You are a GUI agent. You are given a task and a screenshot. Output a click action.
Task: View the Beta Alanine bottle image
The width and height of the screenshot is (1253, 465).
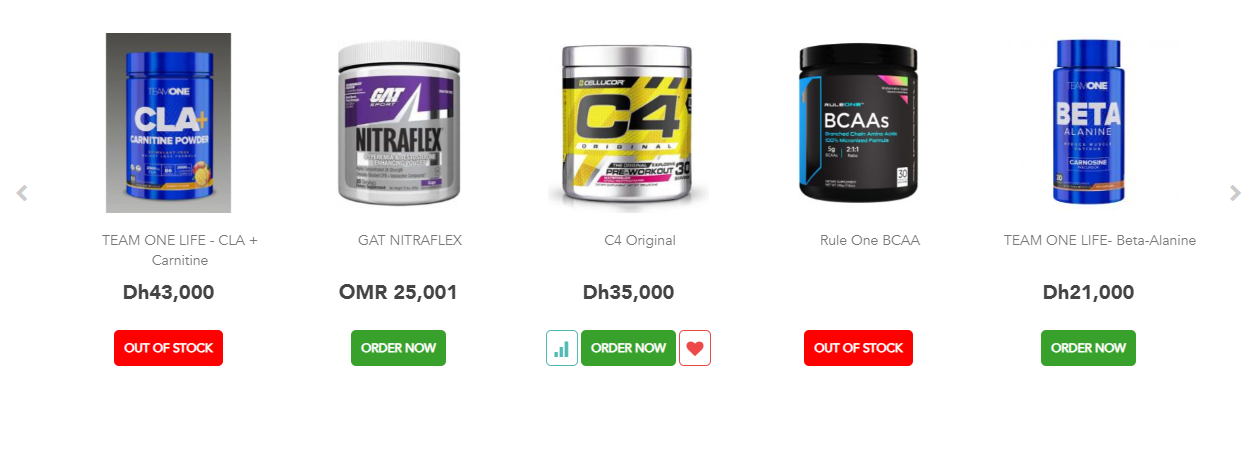(1088, 123)
